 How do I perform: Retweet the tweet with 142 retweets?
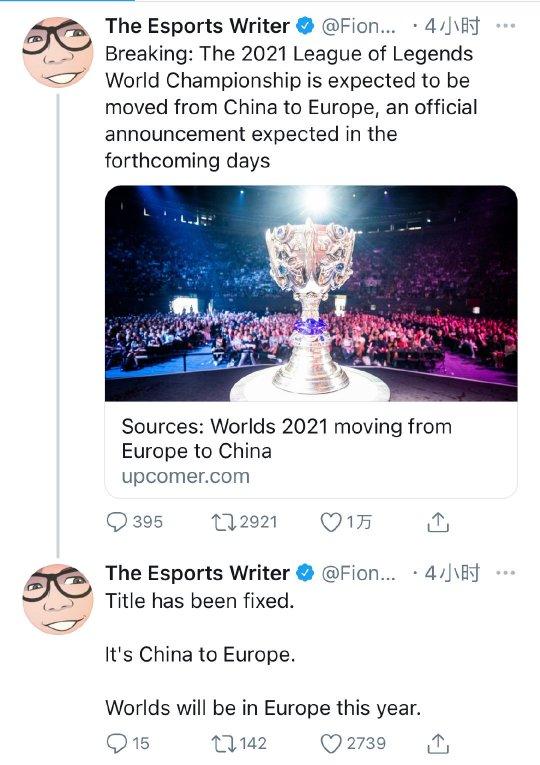pyautogui.click(x=224, y=744)
